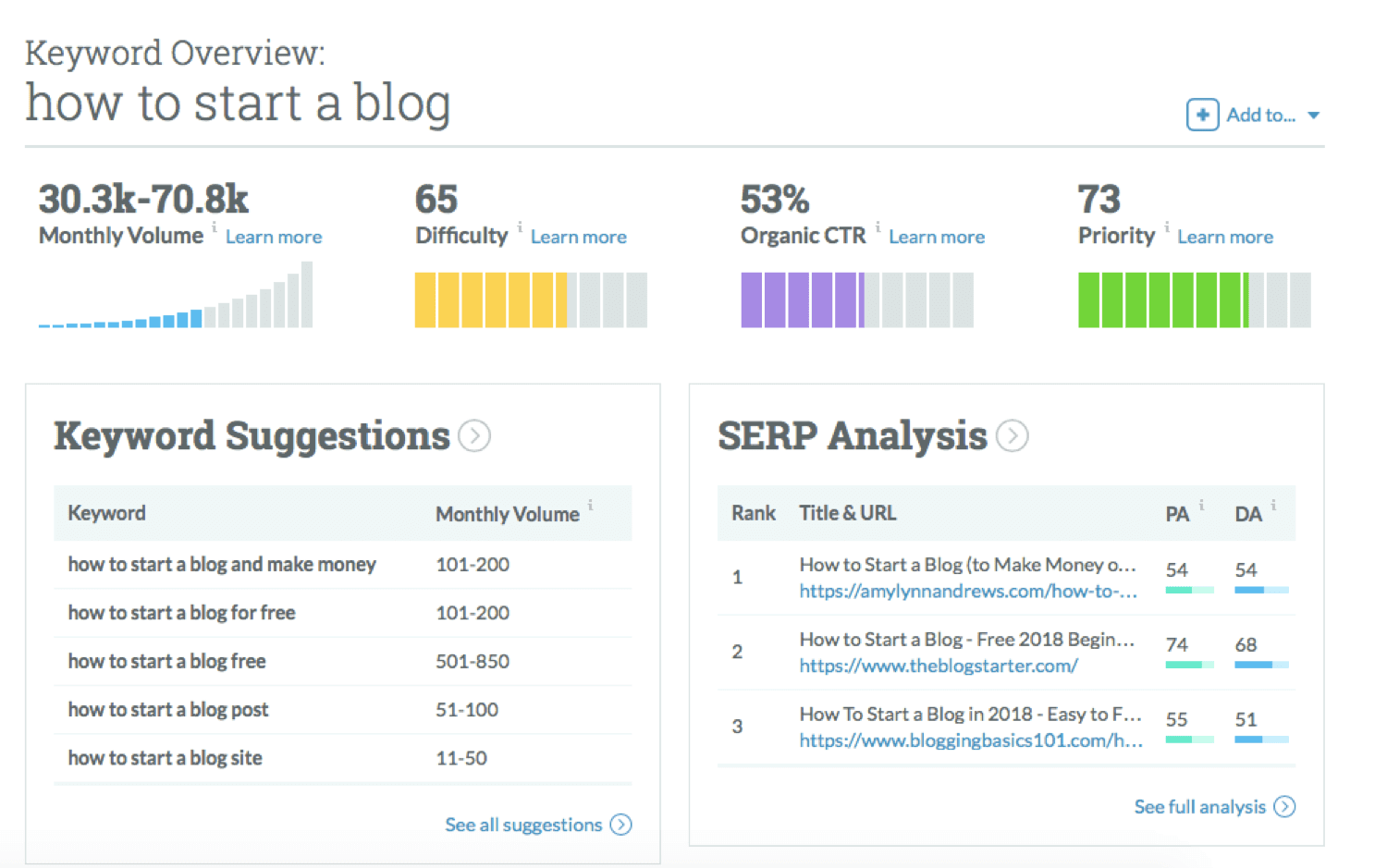Open Learn more for Organic CTR
The width and height of the screenshot is (1387, 868).
coord(937,238)
